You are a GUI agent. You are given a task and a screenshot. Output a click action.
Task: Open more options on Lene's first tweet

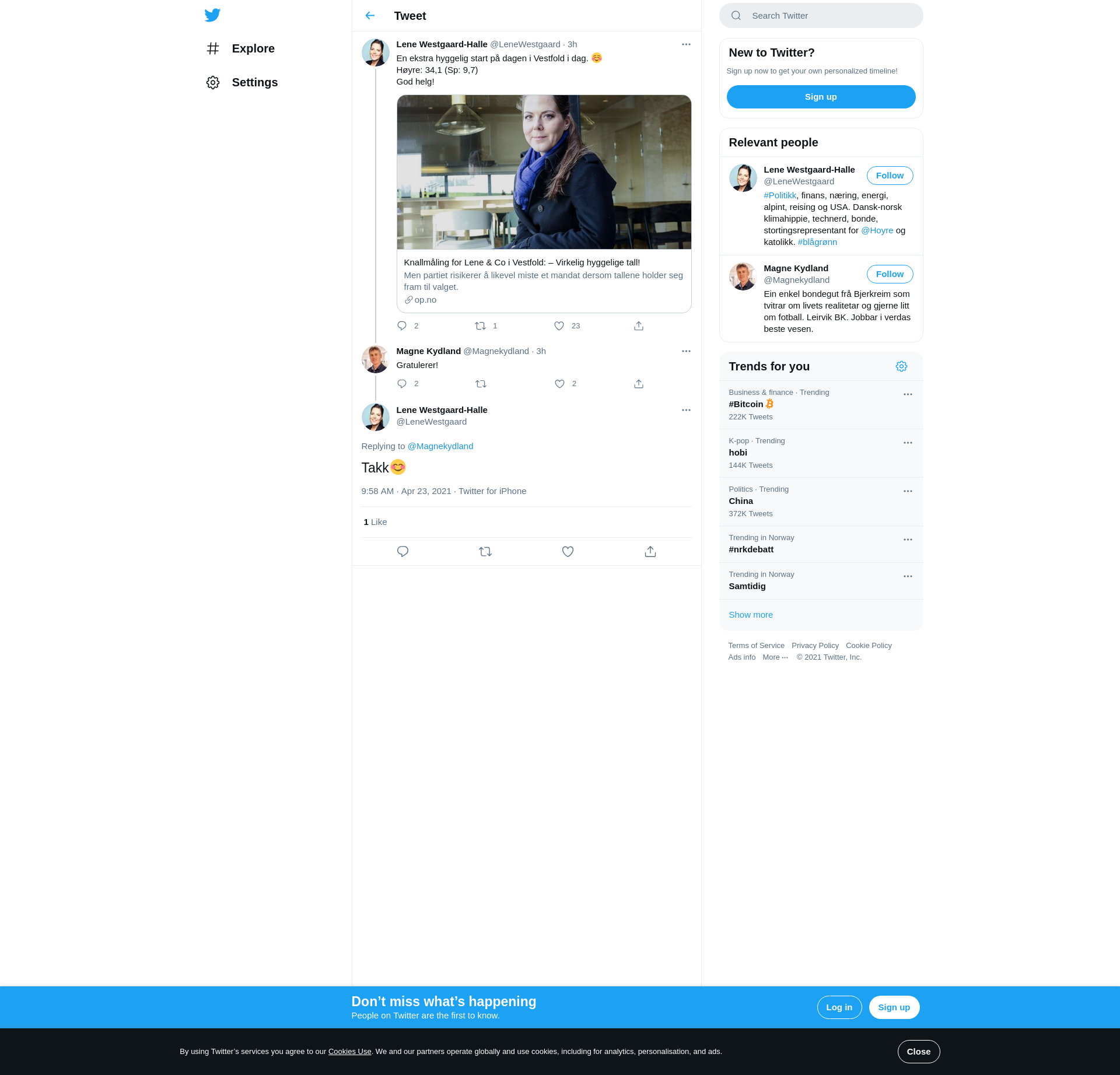coord(686,44)
